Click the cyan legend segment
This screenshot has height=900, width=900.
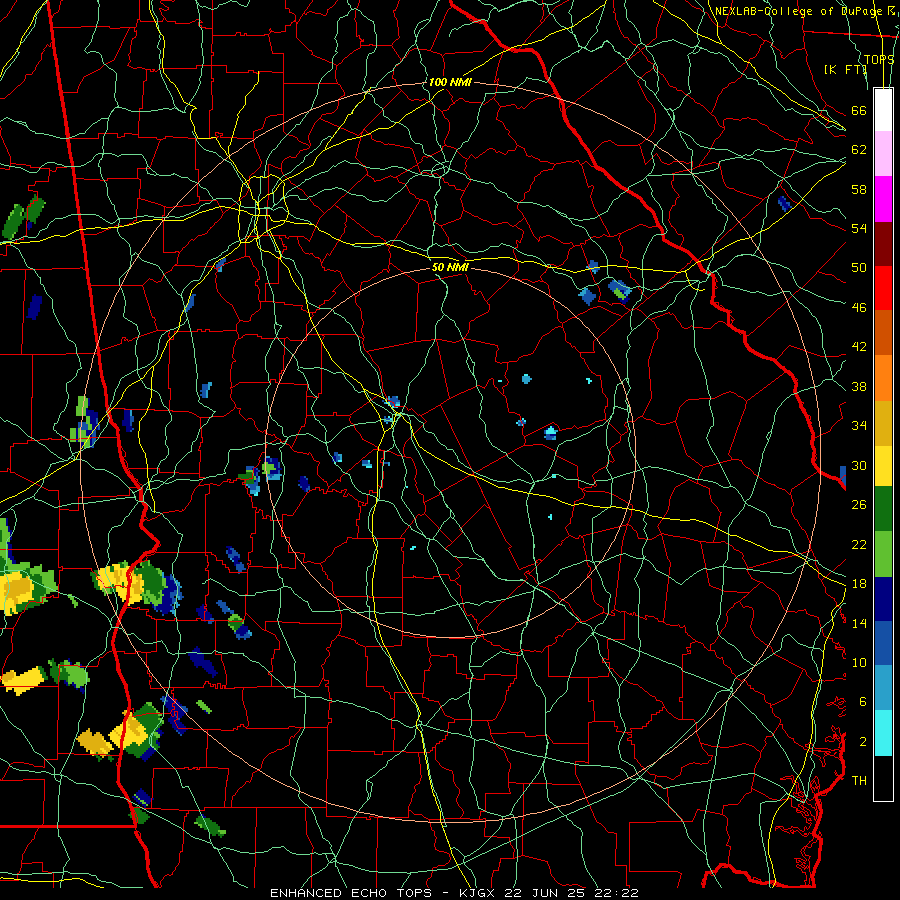coord(883,733)
